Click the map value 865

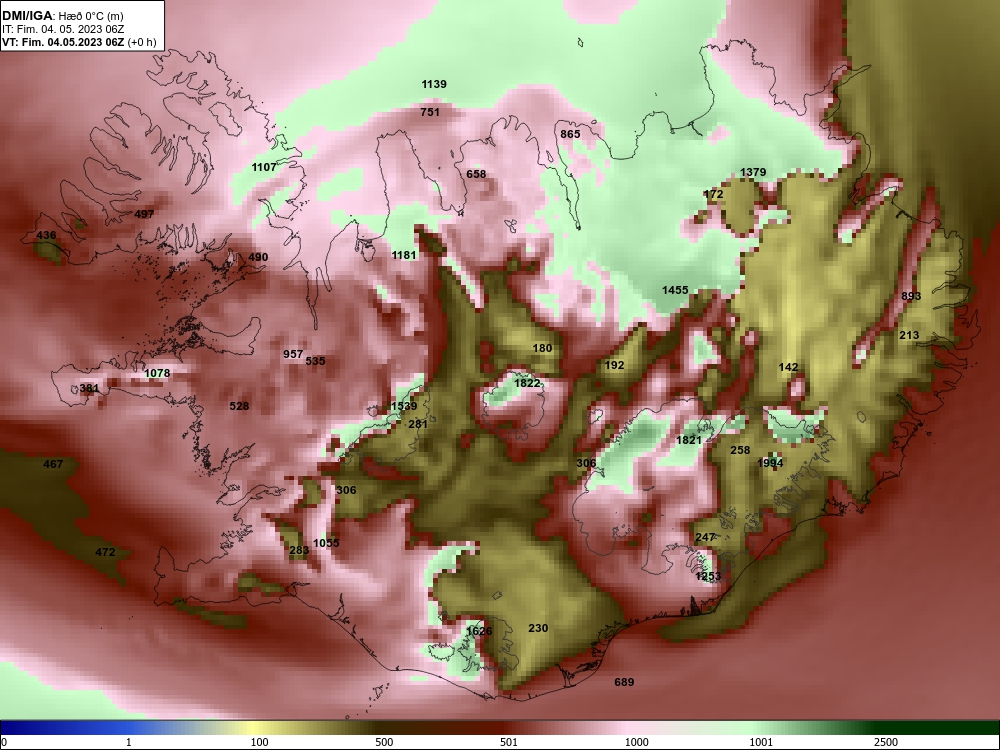570,134
